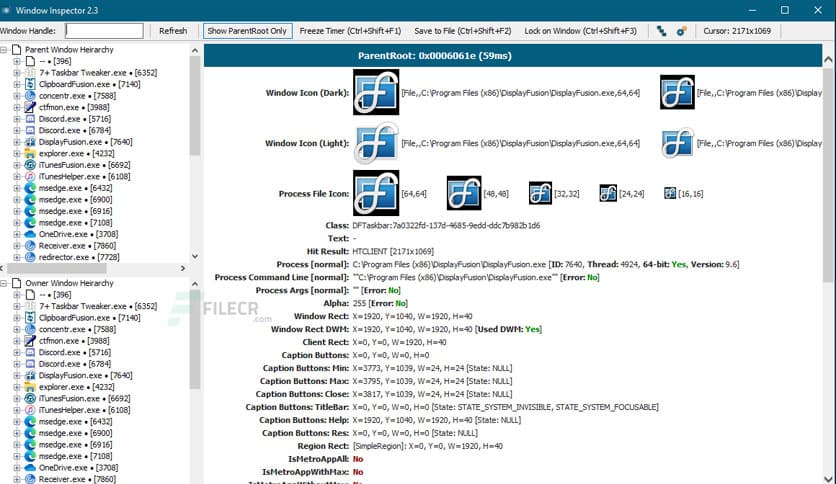
Task: Click concentr.exe icon in Owner hierarchy
Action: [30, 329]
